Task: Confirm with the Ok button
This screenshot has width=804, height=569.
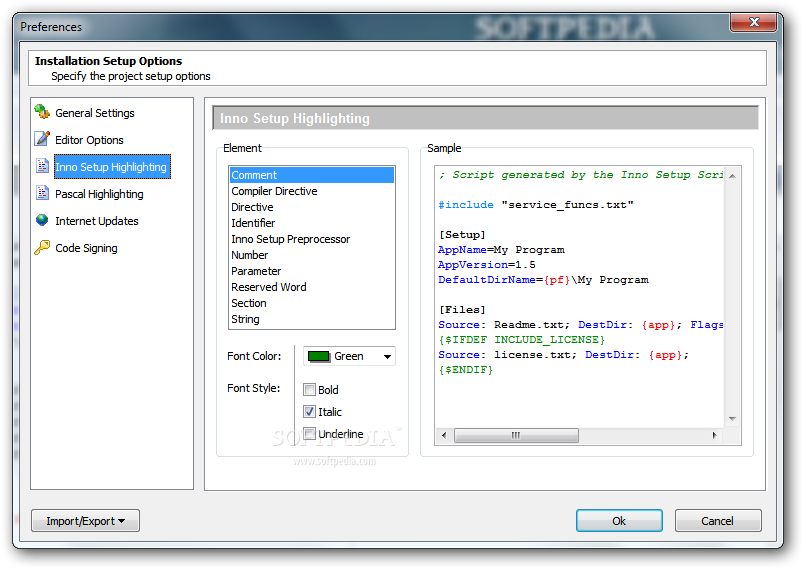Action: pyautogui.click(x=619, y=521)
